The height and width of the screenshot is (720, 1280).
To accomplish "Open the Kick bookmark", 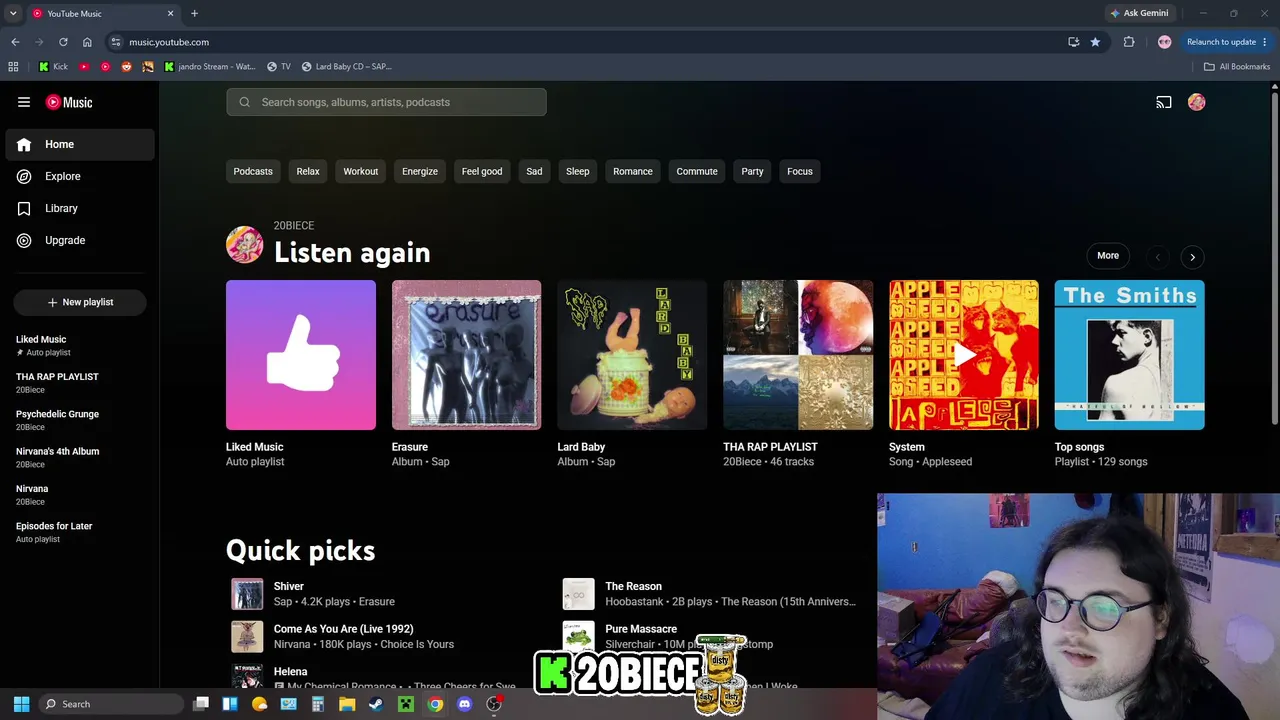I will pos(54,67).
